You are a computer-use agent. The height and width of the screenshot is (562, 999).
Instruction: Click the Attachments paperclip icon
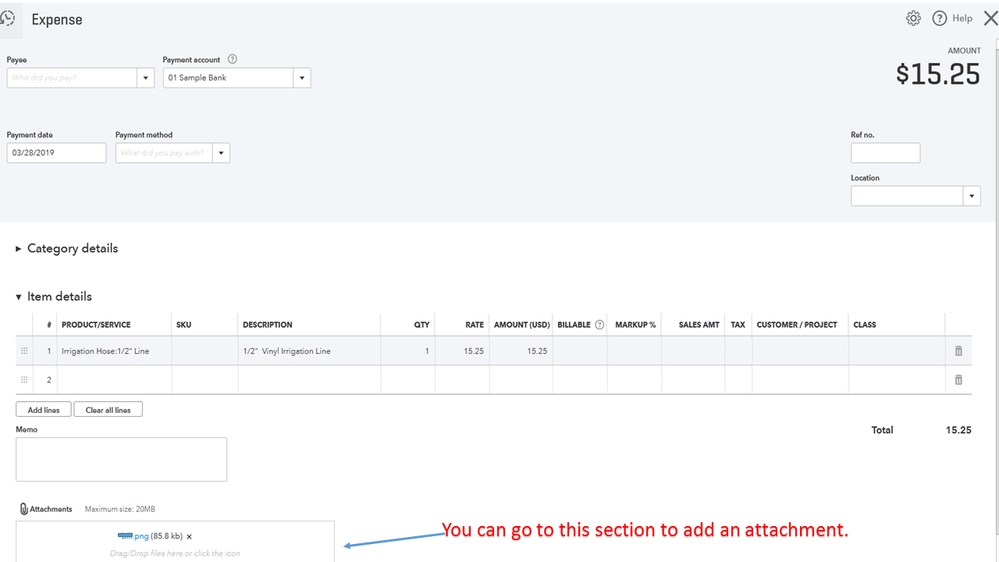click(23, 509)
